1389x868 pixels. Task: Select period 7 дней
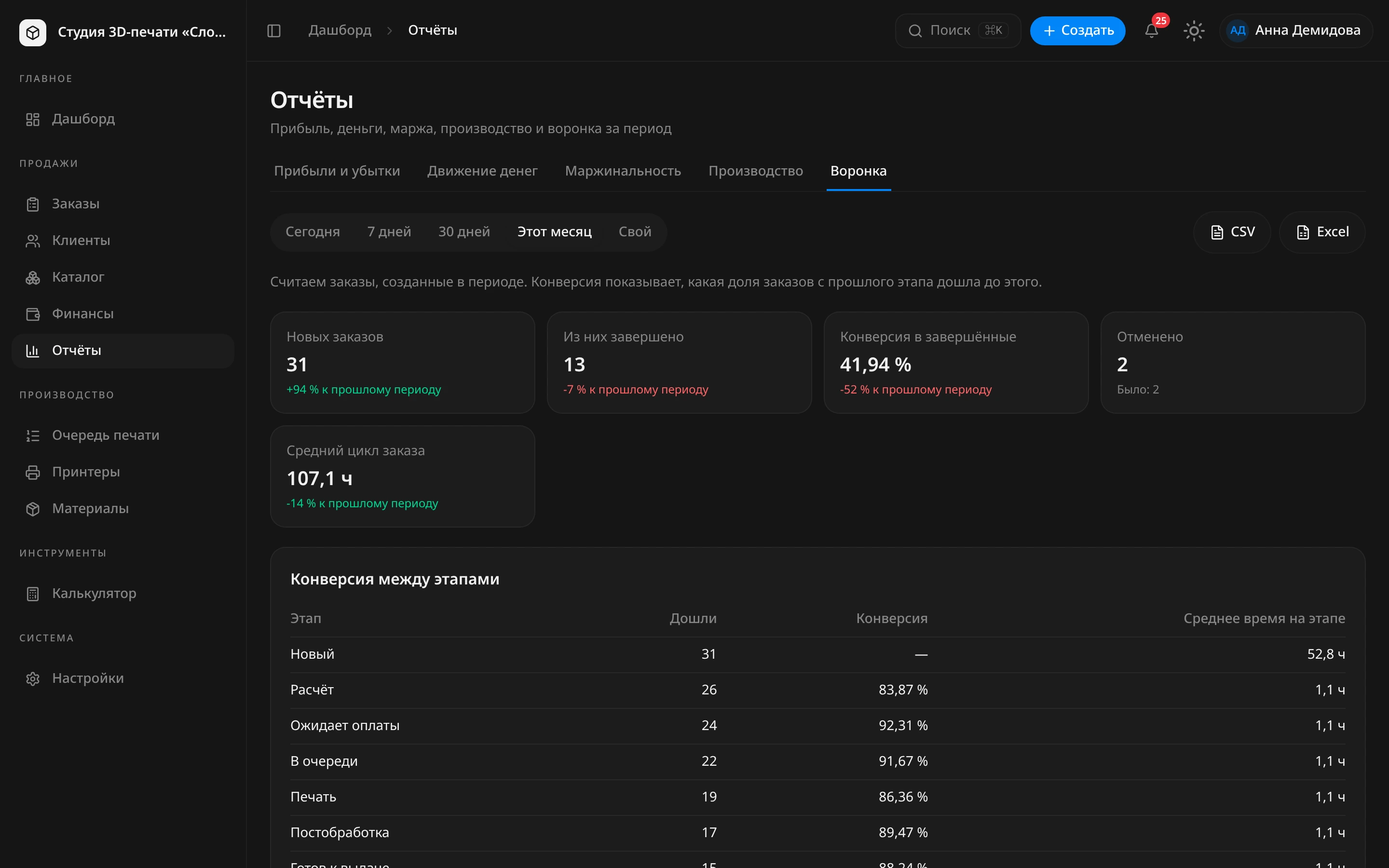coord(389,232)
